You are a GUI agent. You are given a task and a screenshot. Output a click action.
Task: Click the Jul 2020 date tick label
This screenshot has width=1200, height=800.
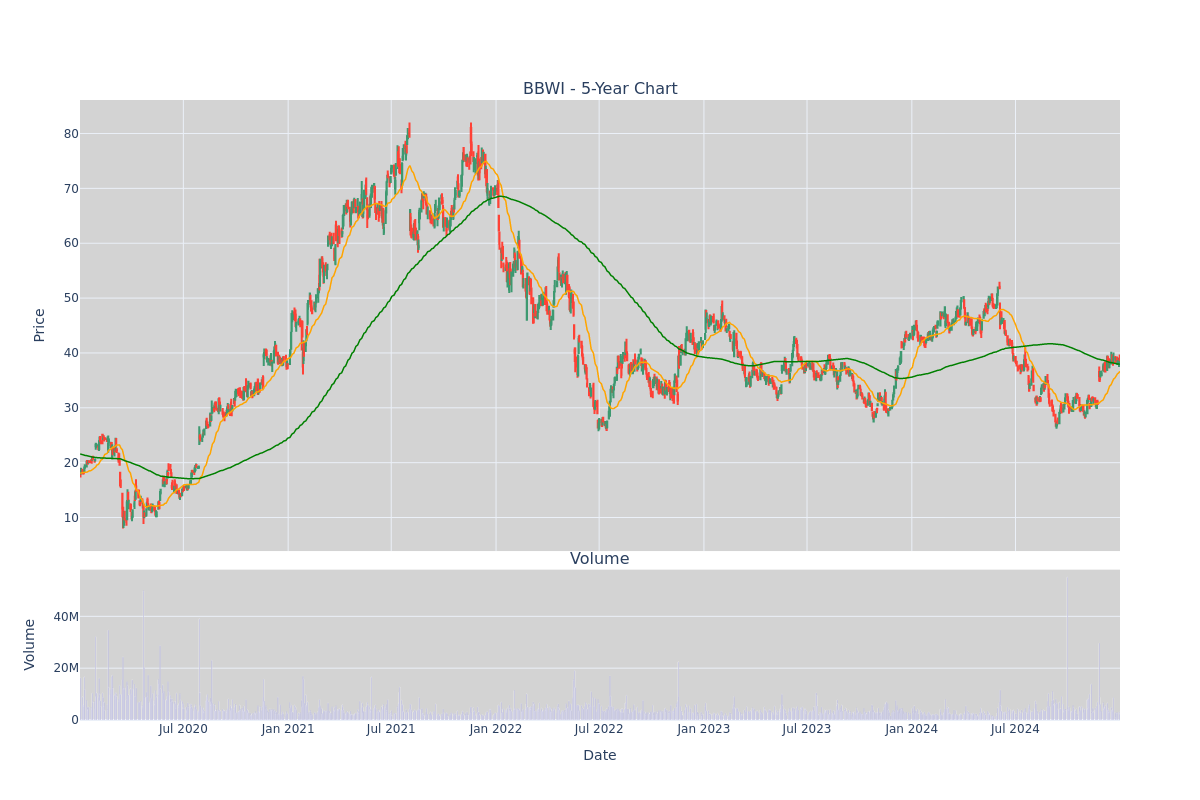click(x=183, y=729)
